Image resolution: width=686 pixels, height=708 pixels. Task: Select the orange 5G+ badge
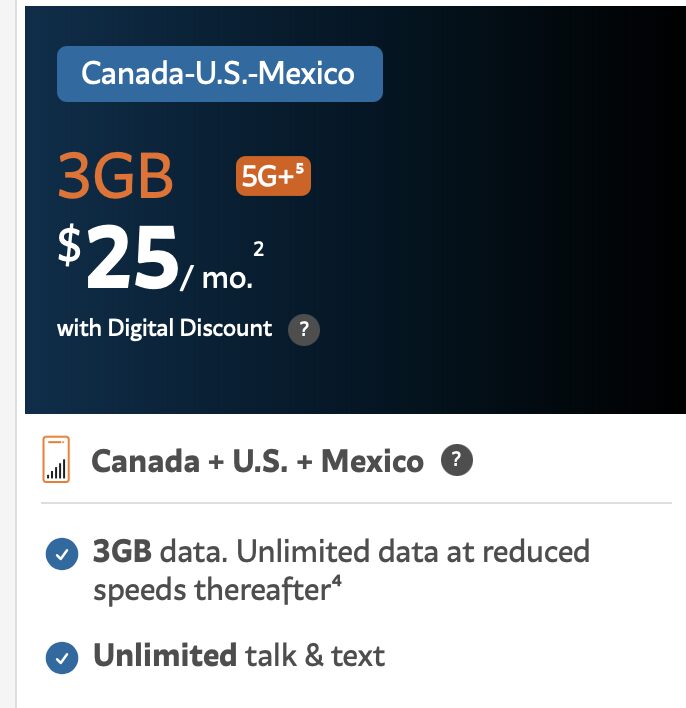tap(273, 176)
